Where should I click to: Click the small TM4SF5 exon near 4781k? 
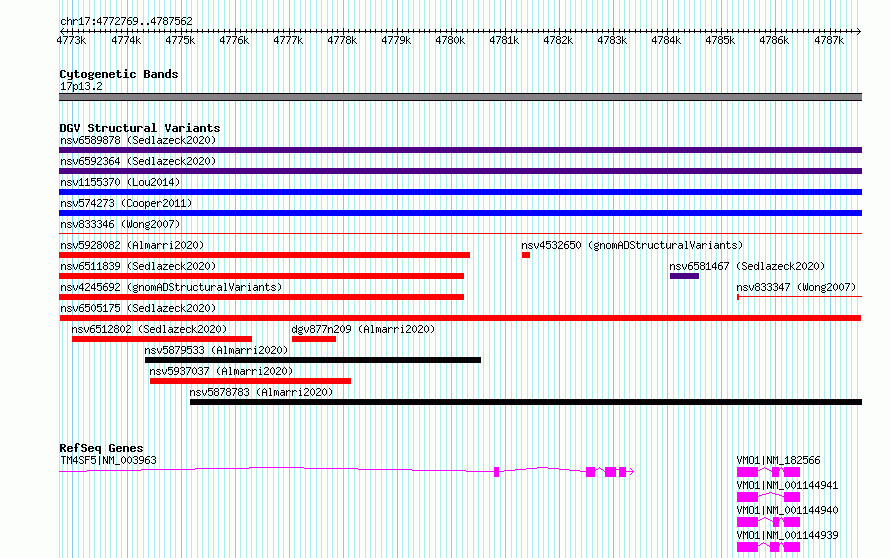click(x=497, y=472)
